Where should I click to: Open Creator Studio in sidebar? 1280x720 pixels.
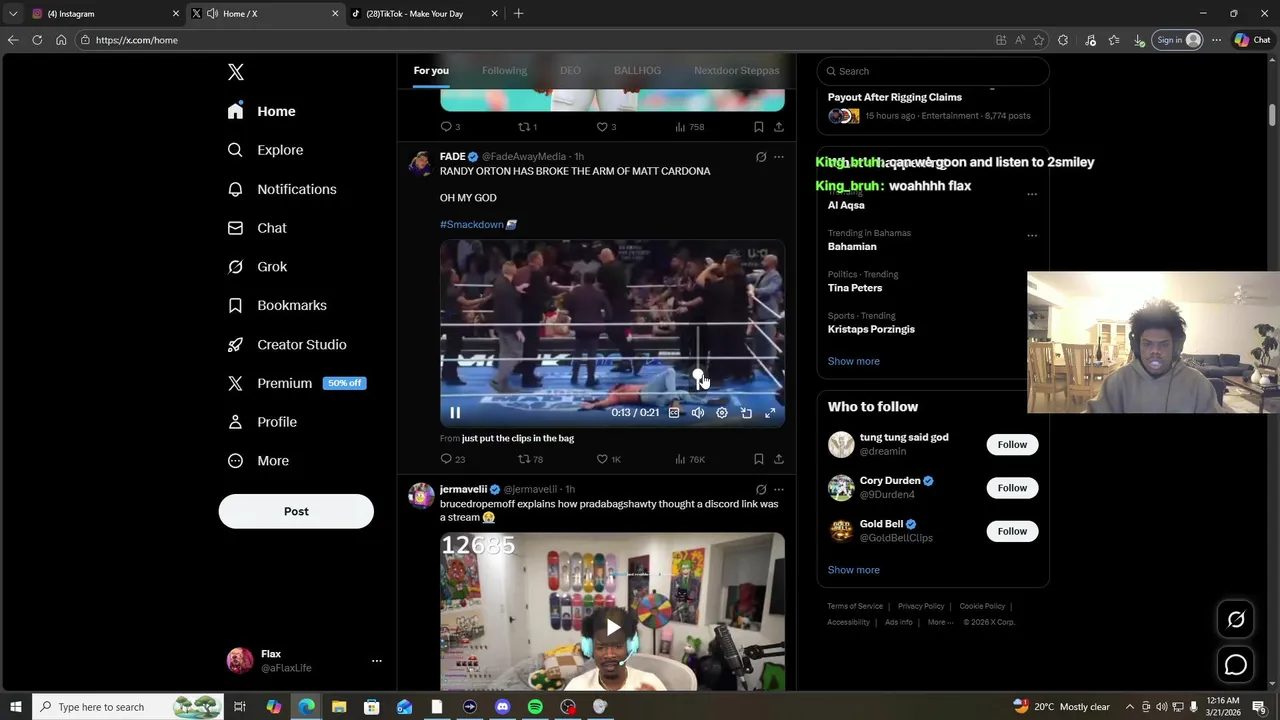[x=287, y=344]
